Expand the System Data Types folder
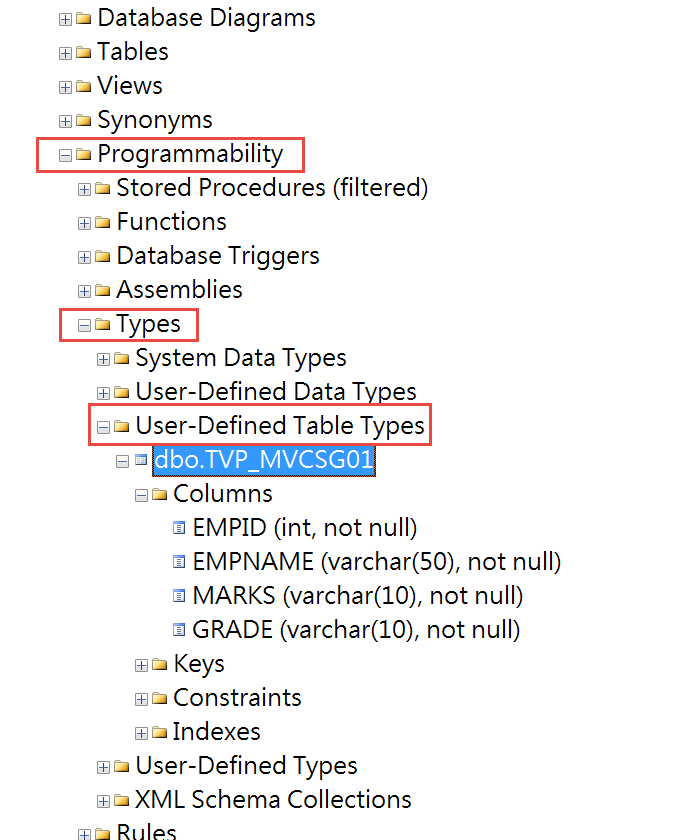The width and height of the screenshot is (679, 840). [x=103, y=359]
